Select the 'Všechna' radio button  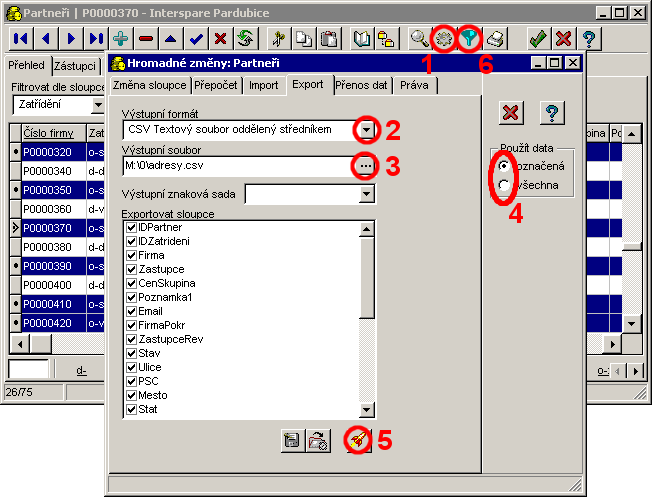coord(504,185)
